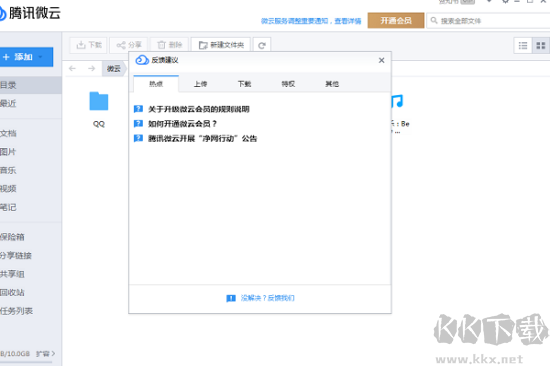Open 回收站 in the sidebar
This screenshot has width=550, height=366.
(x=31, y=292)
